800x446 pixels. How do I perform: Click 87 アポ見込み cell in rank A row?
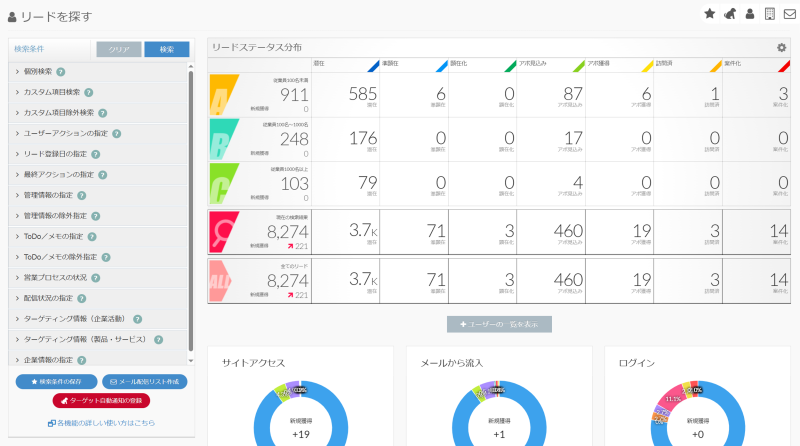[x=551, y=95]
